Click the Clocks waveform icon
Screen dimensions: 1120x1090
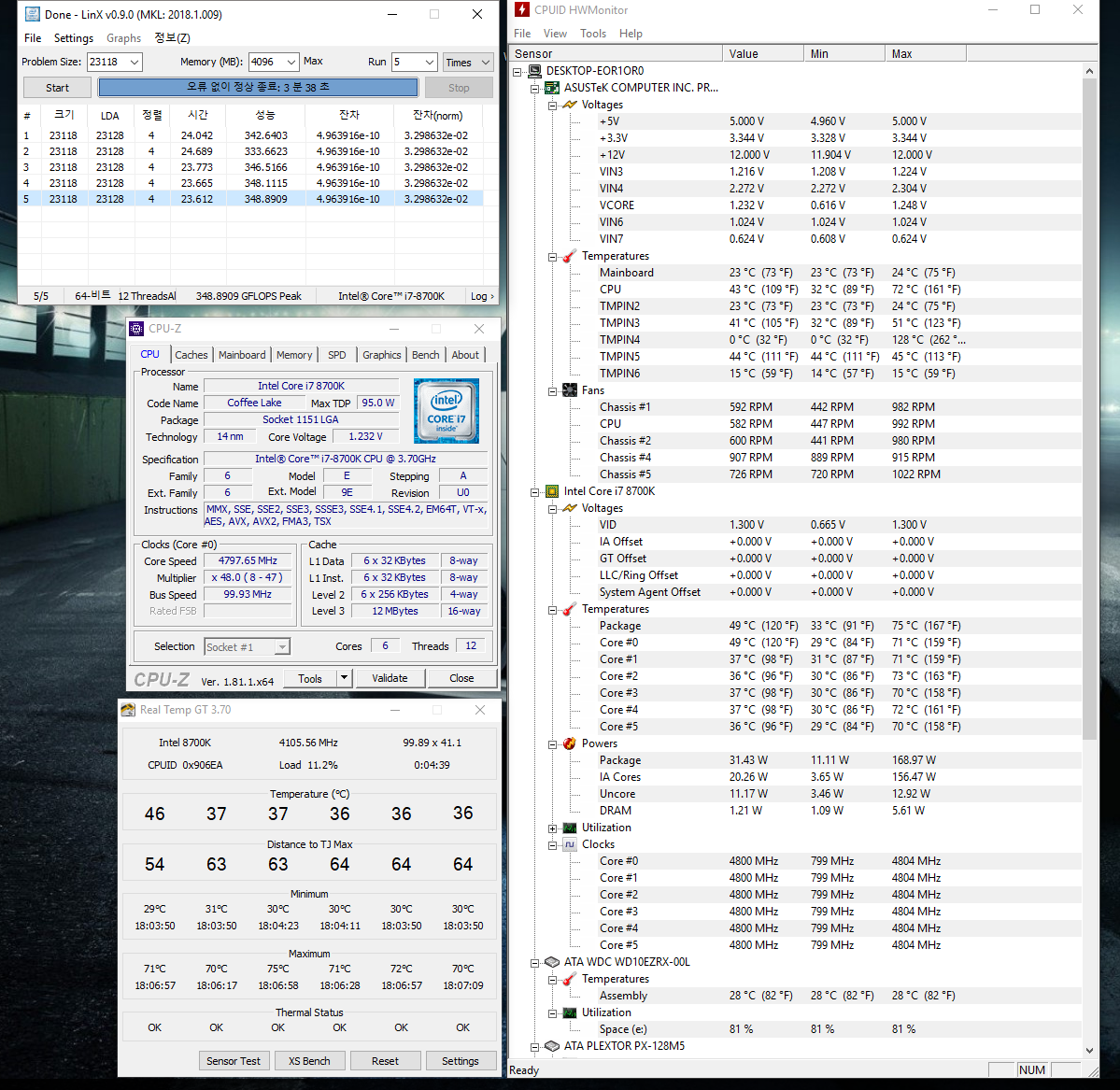pyautogui.click(x=570, y=844)
